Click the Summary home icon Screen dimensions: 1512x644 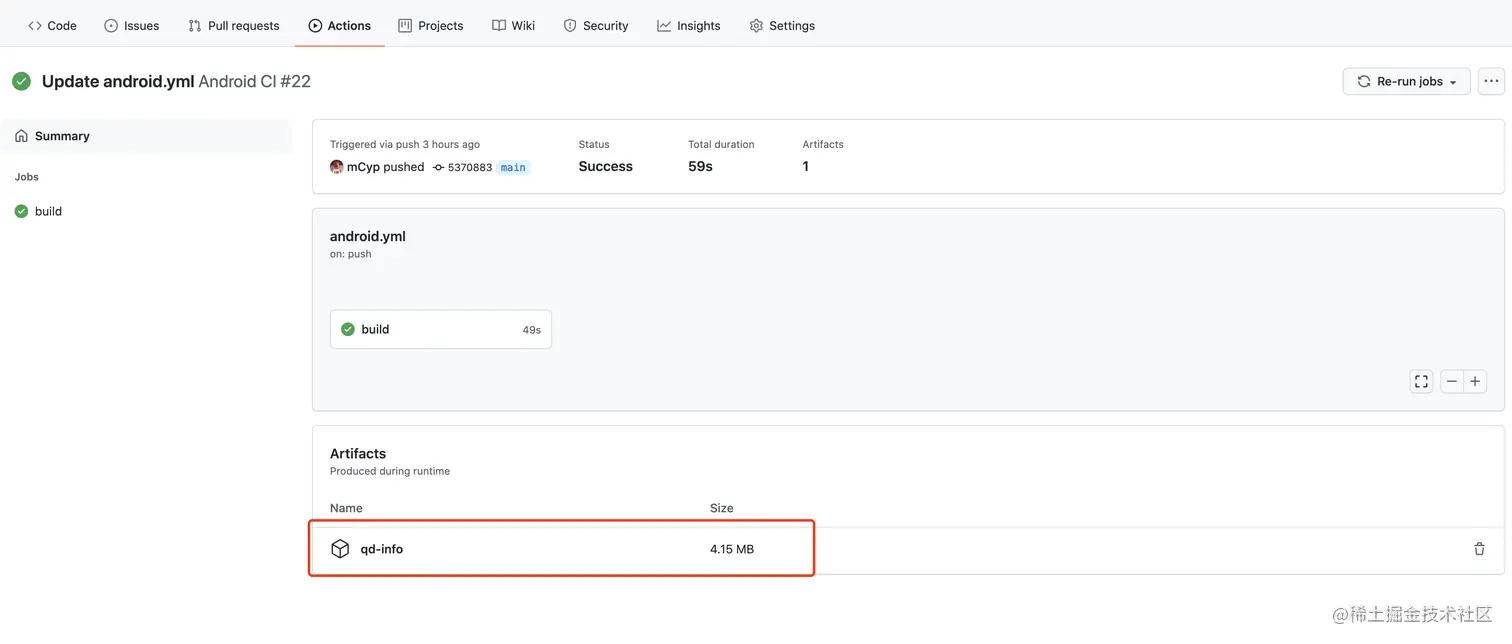pos(21,136)
